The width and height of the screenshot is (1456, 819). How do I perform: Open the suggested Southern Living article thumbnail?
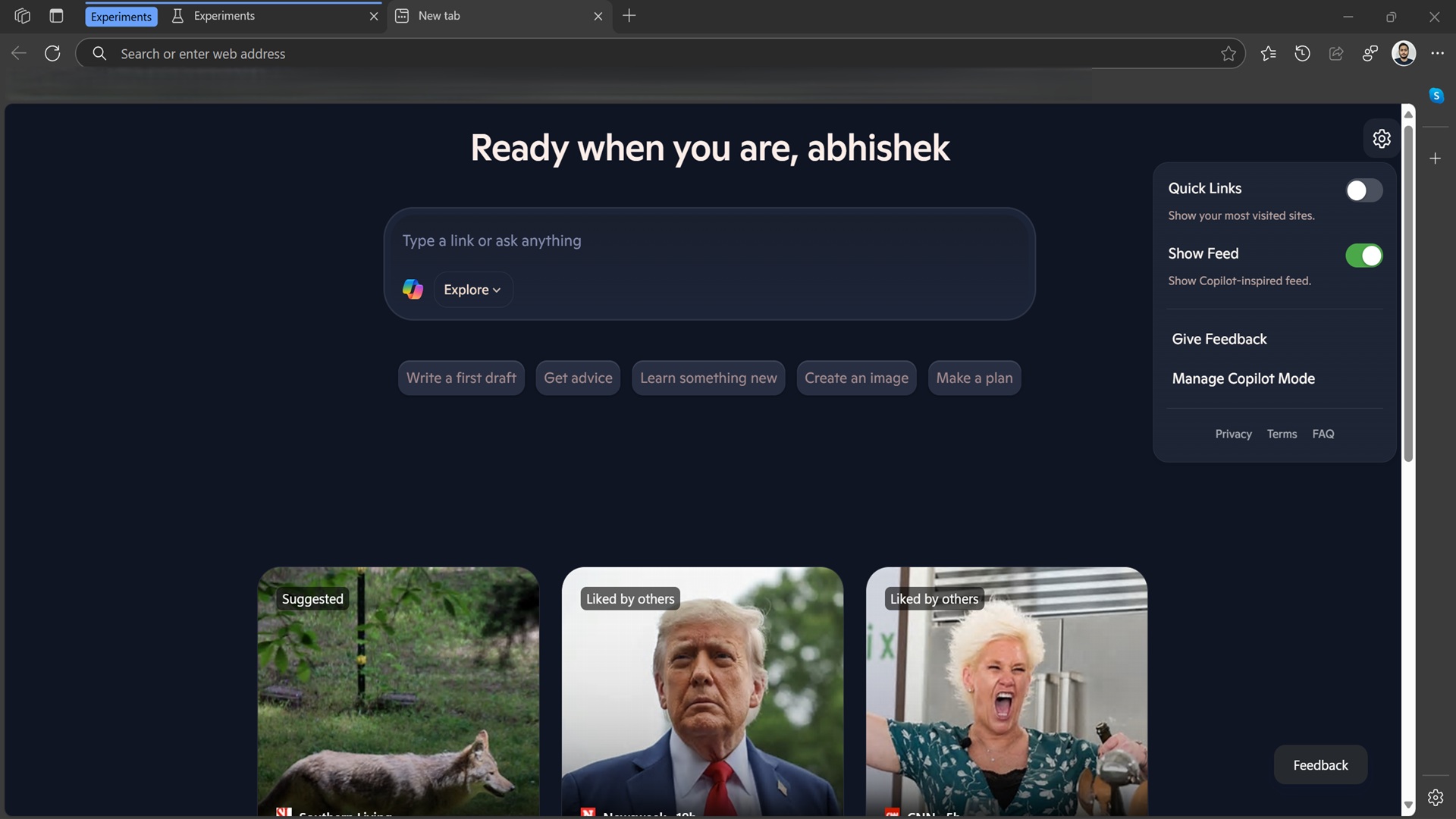coord(398,690)
